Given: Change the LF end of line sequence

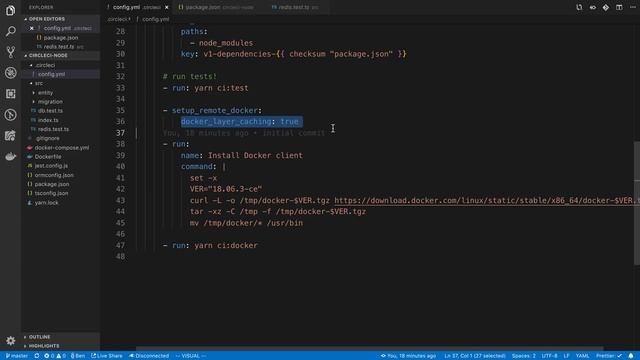Looking at the screenshot, I should (x=566, y=356).
